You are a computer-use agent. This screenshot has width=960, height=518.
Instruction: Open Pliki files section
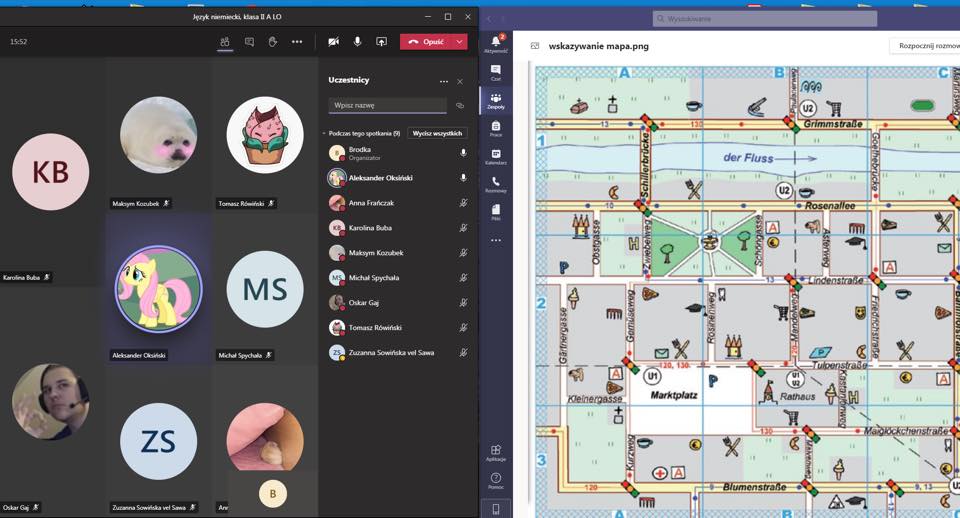(x=496, y=212)
